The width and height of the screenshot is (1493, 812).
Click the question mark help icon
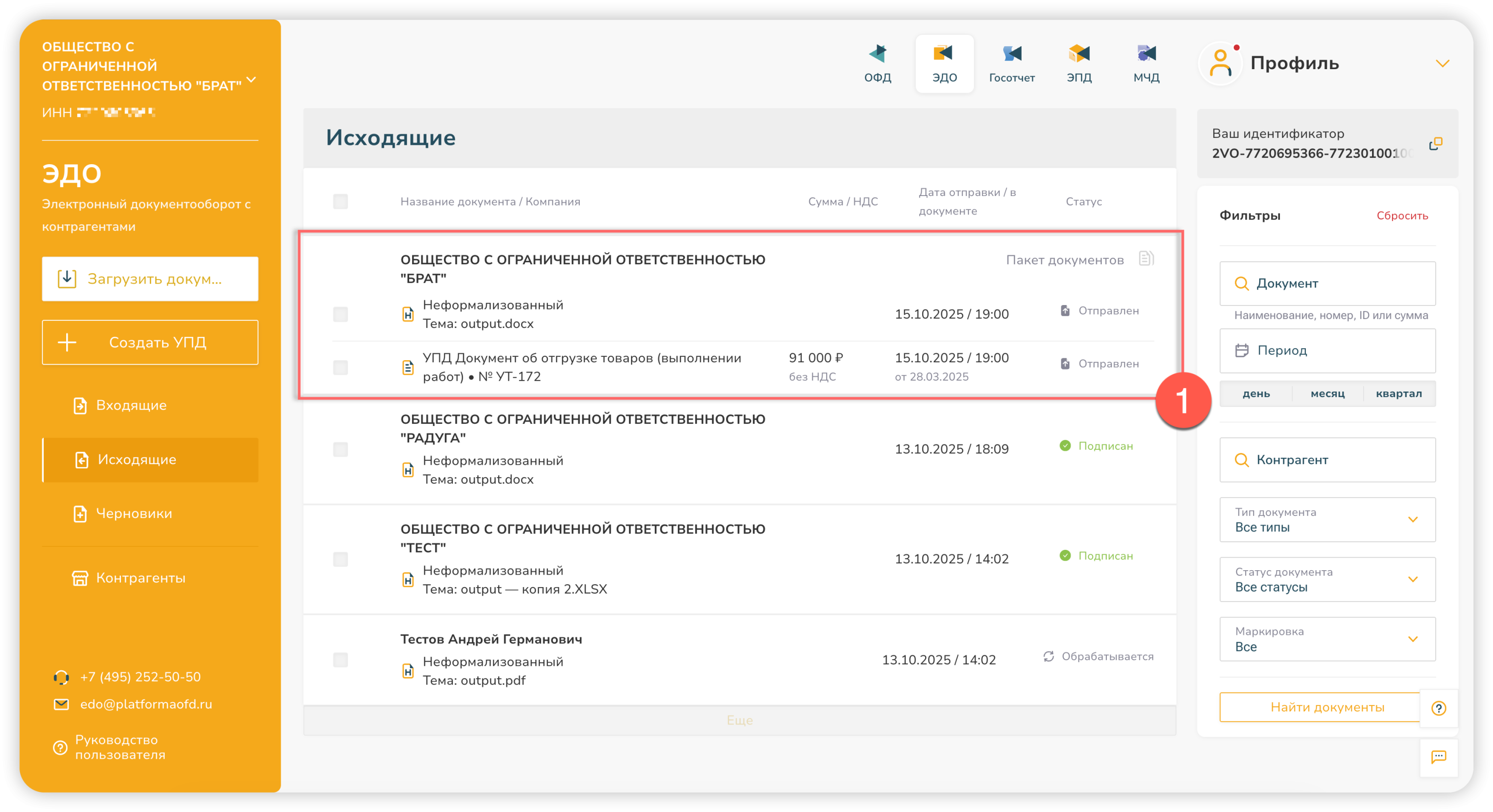point(1439,708)
